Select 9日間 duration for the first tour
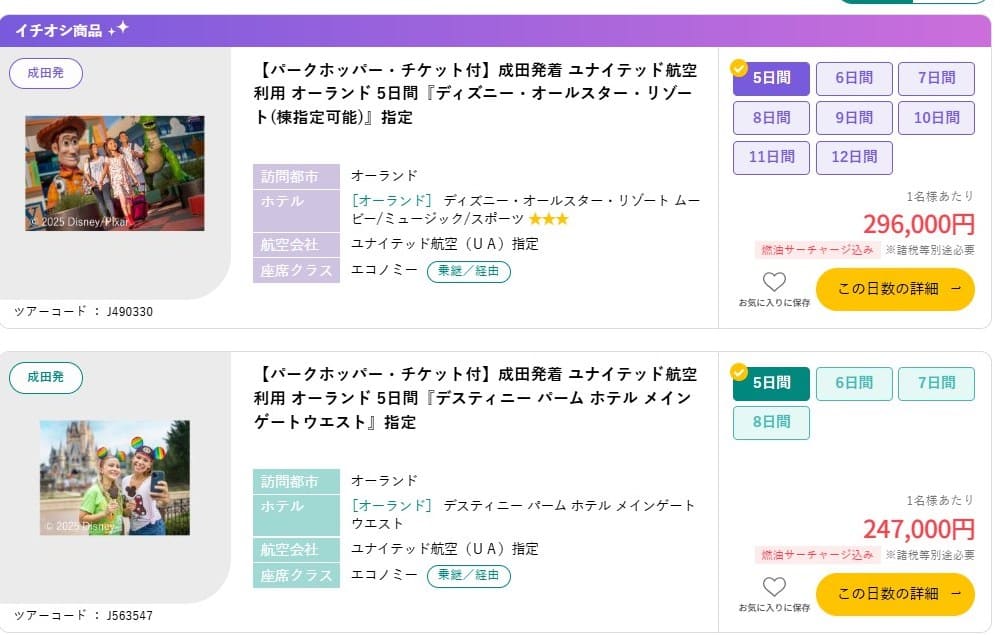The height and width of the screenshot is (635, 1001). coord(854,117)
